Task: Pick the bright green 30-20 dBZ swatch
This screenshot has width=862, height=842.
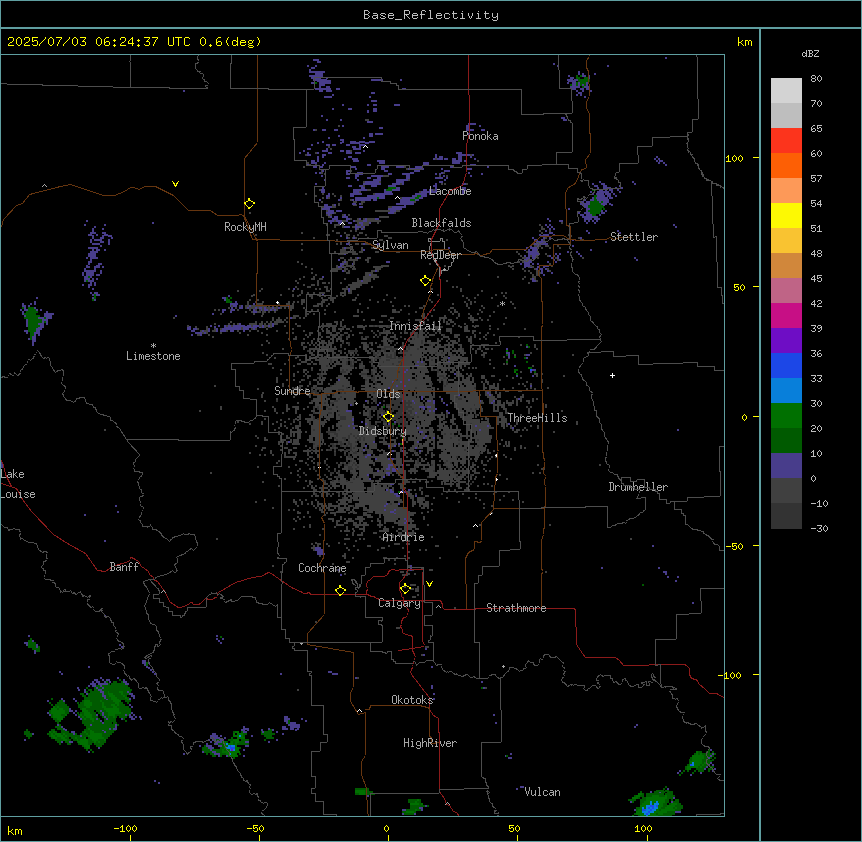Action: pos(786,416)
